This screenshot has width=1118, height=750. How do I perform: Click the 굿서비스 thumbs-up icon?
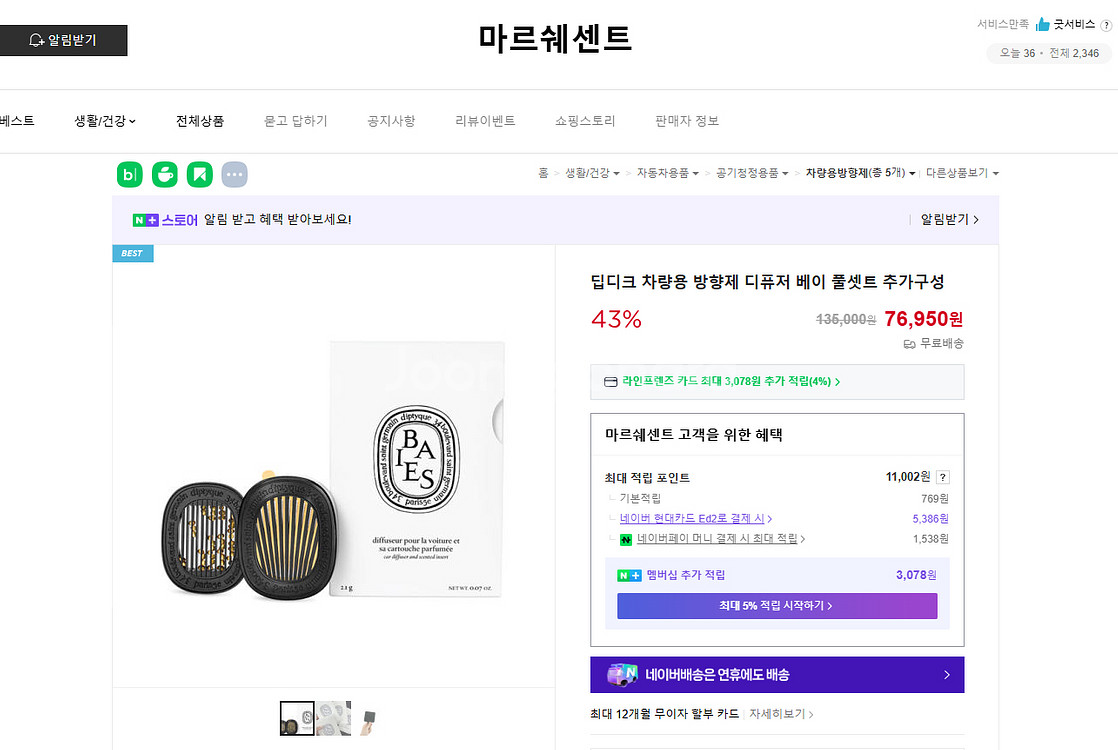tap(1043, 24)
